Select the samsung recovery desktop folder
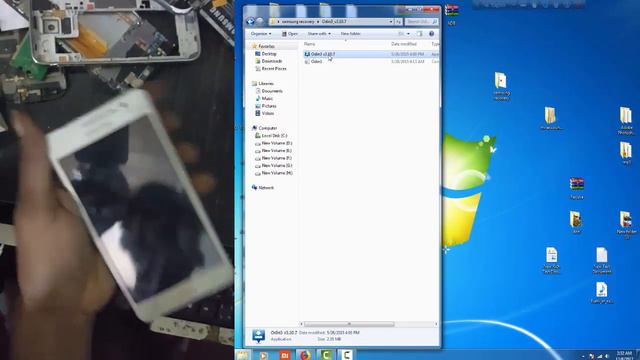The height and width of the screenshot is (360, 640). coord(501,86)
